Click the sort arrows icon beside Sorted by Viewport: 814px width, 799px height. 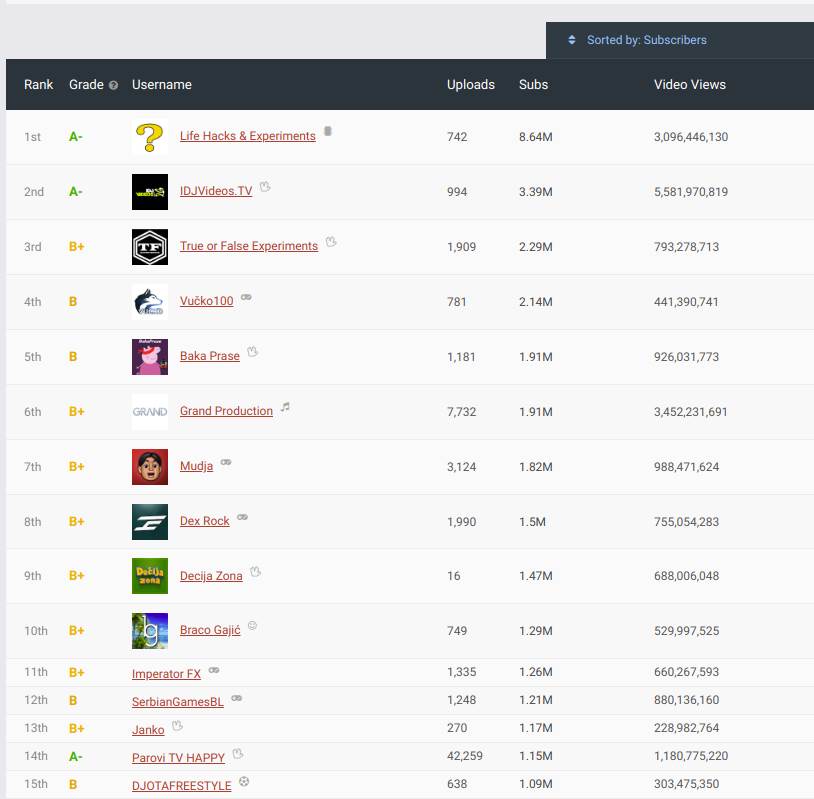[571, 40]
